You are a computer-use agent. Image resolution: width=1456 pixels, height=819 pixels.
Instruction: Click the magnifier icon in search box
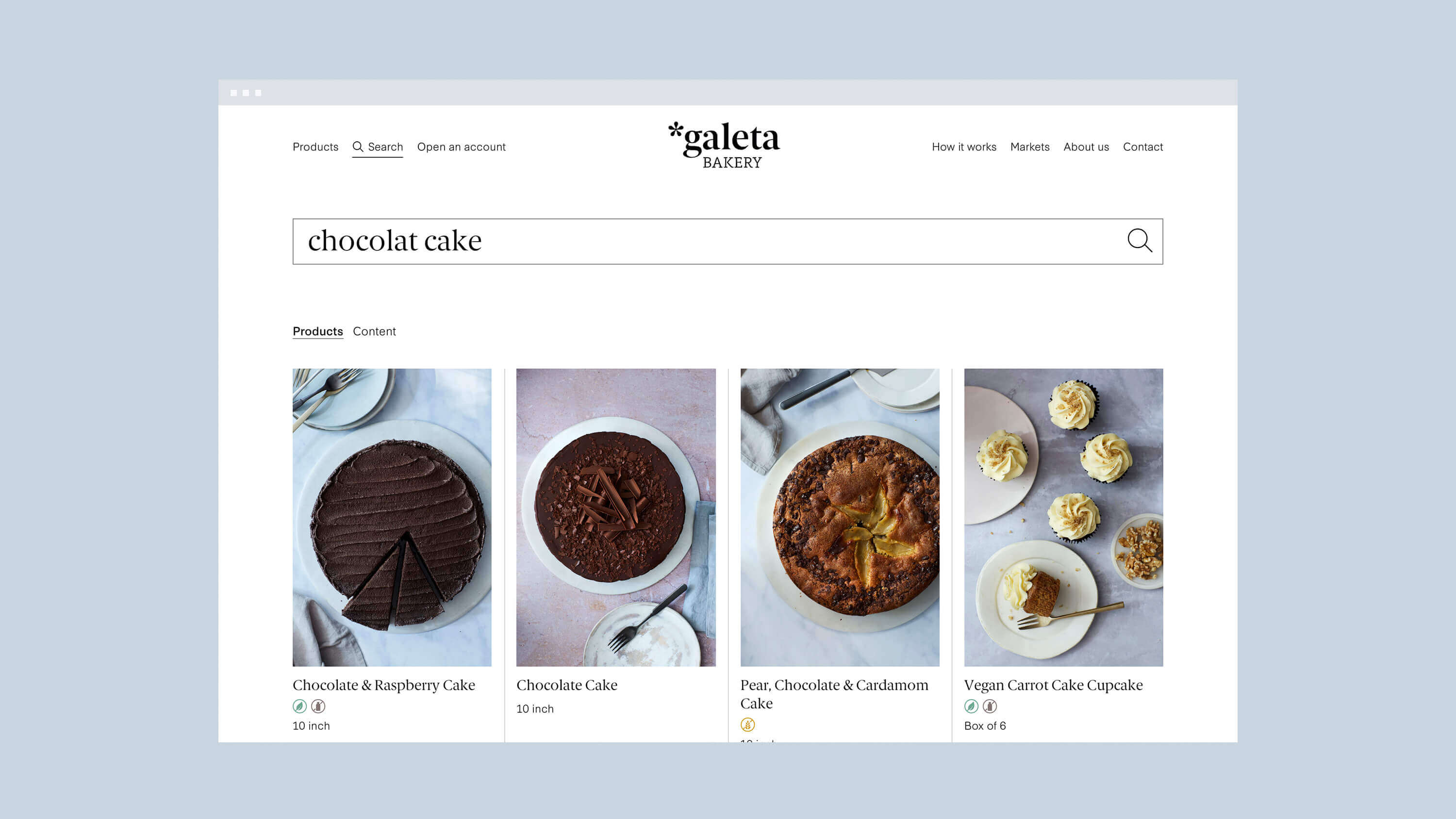click(1140, 240)
